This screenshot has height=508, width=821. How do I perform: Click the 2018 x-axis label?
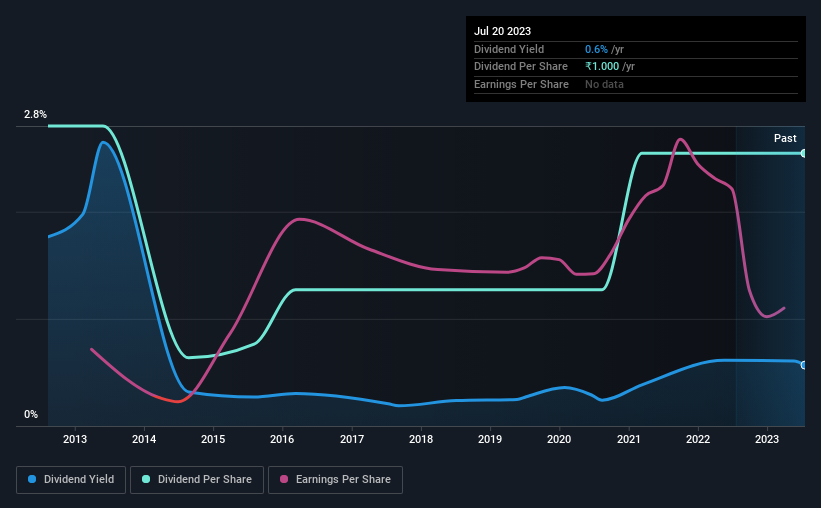pos(421,439)
